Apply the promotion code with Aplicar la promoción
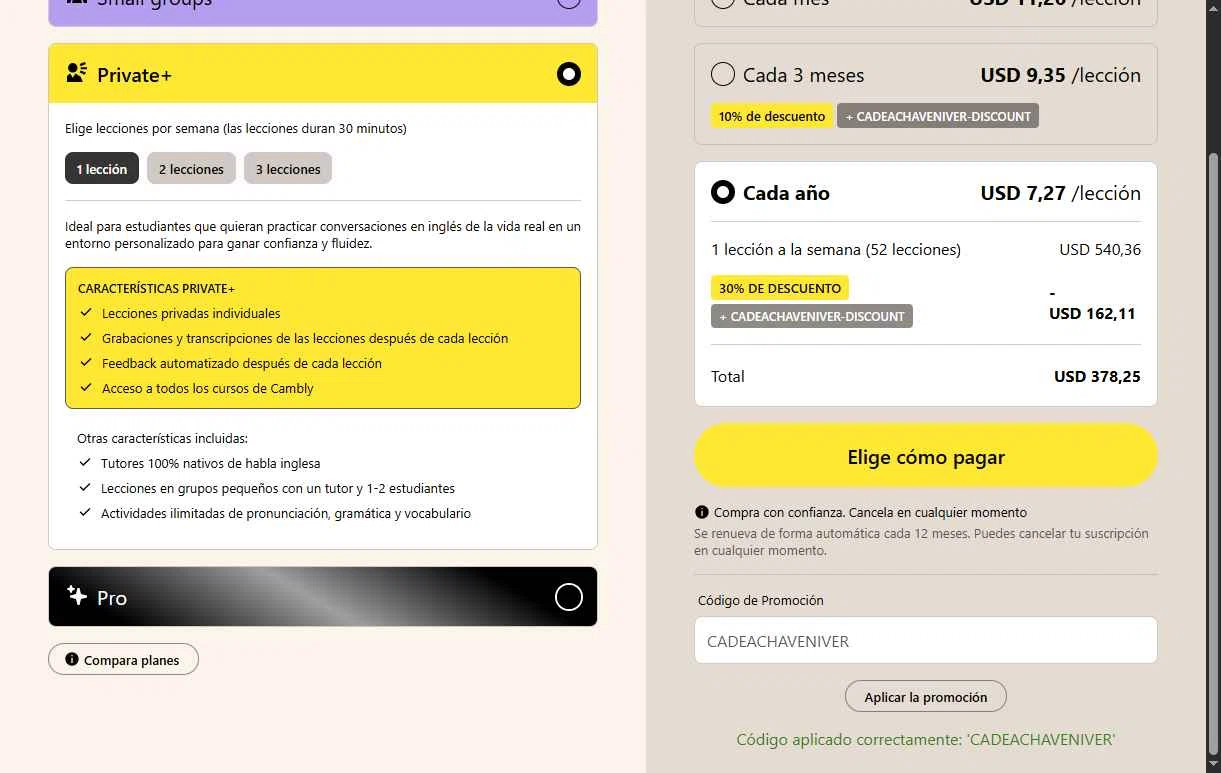The height and width of the screenshot is (773, 1221). tap(926, 697)
